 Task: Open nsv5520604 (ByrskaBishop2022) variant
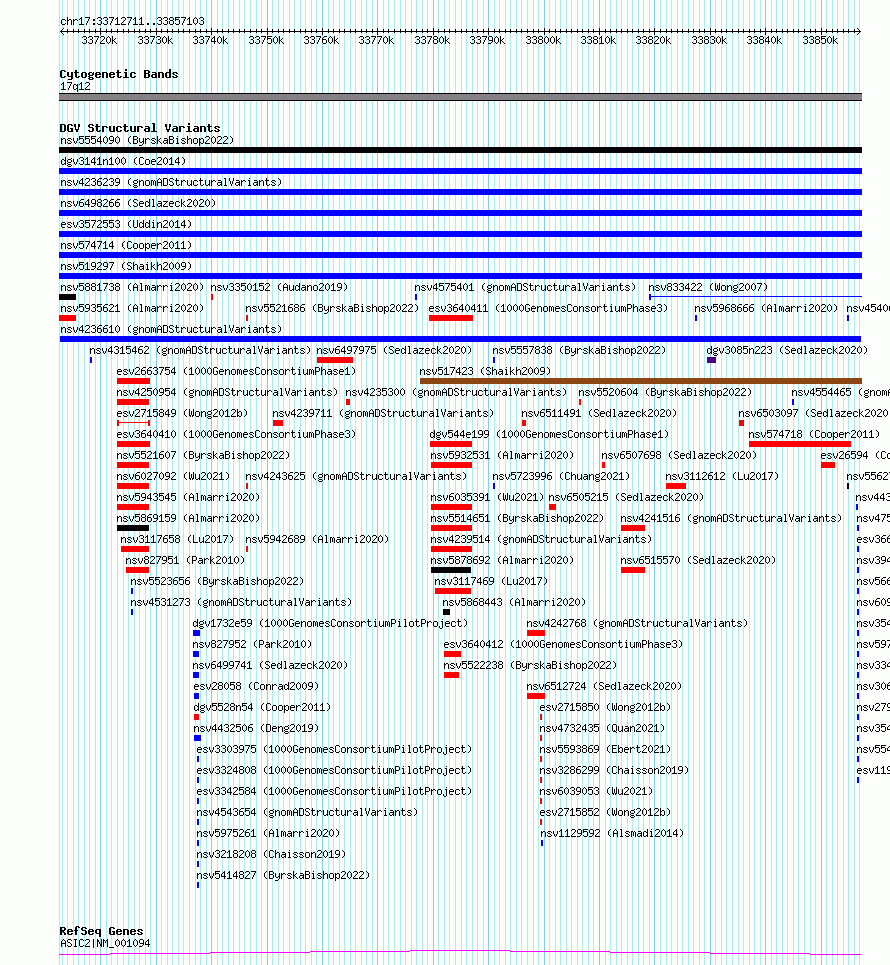[665, 392]
